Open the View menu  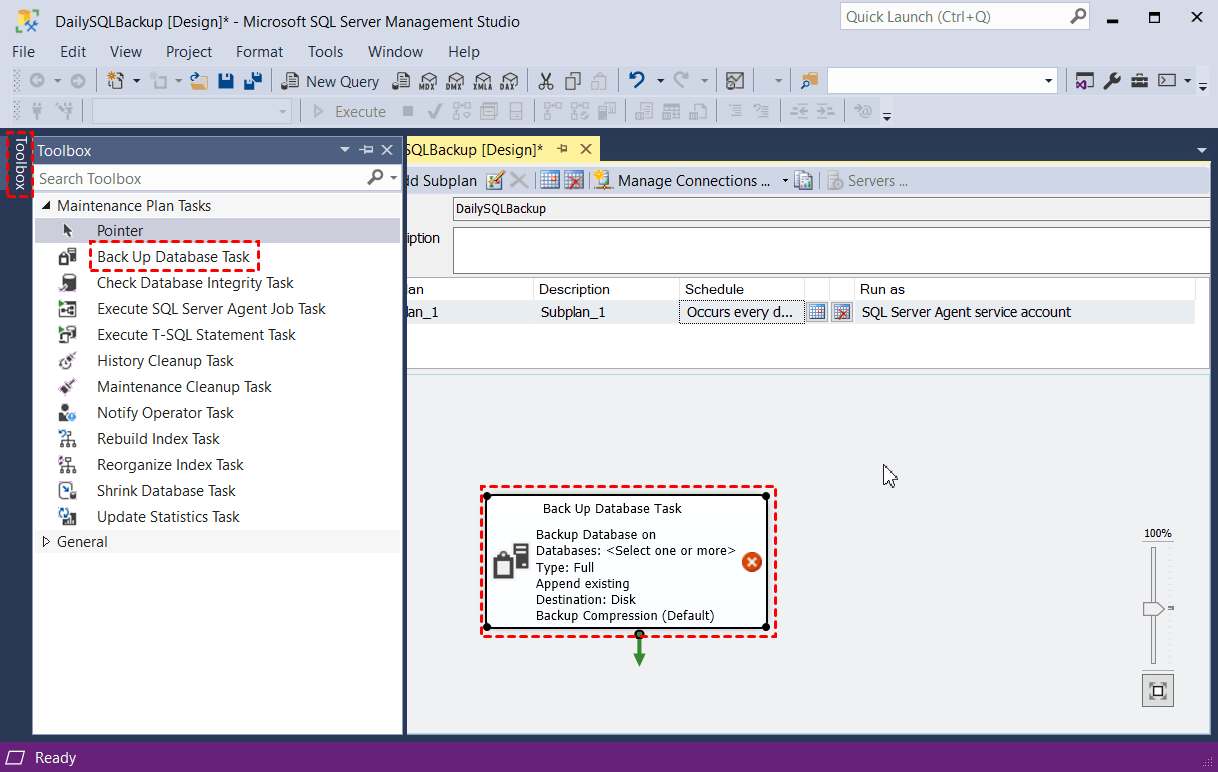[x=126, y=52]
